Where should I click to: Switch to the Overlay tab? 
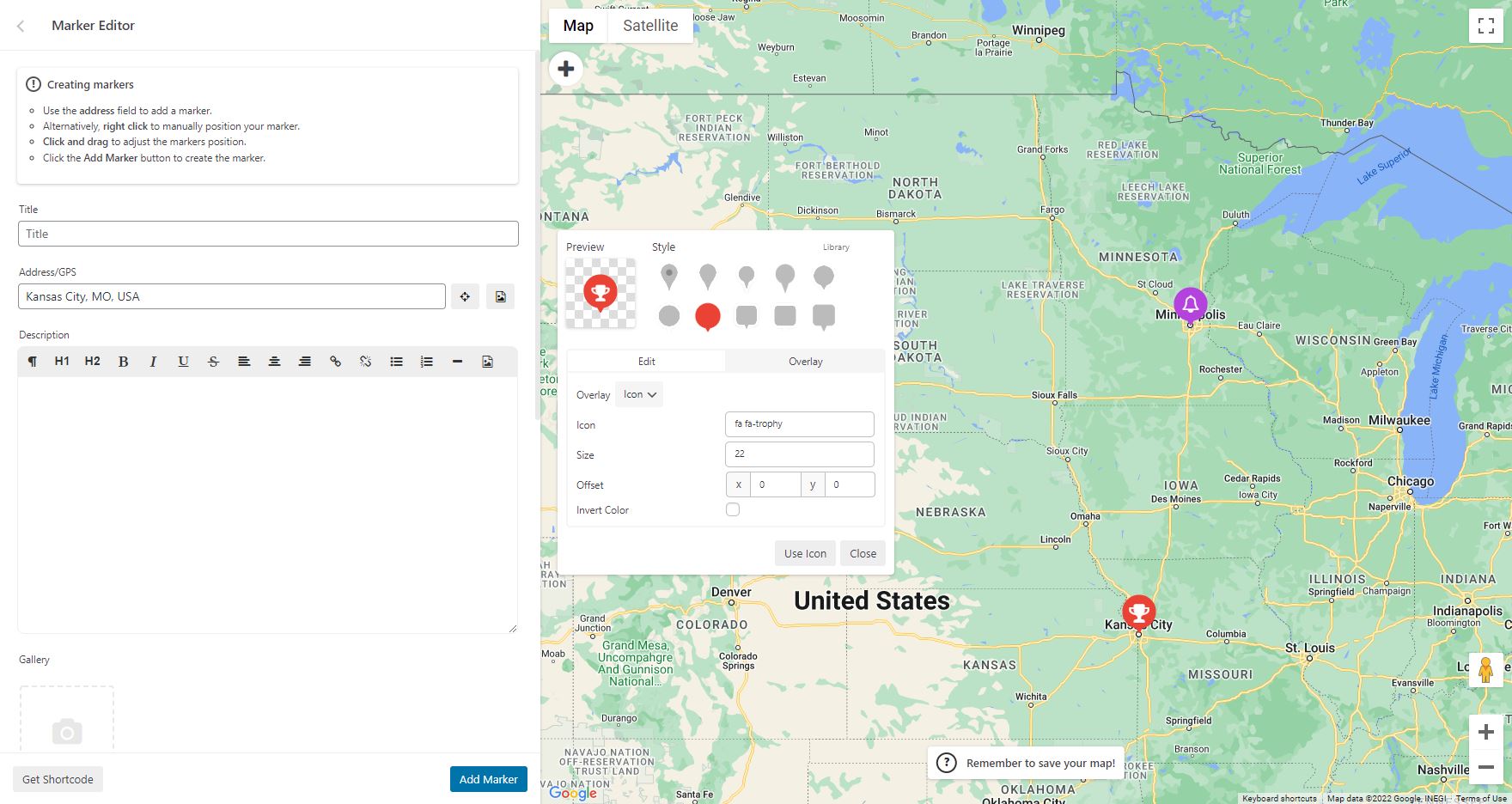pos(806,362)
